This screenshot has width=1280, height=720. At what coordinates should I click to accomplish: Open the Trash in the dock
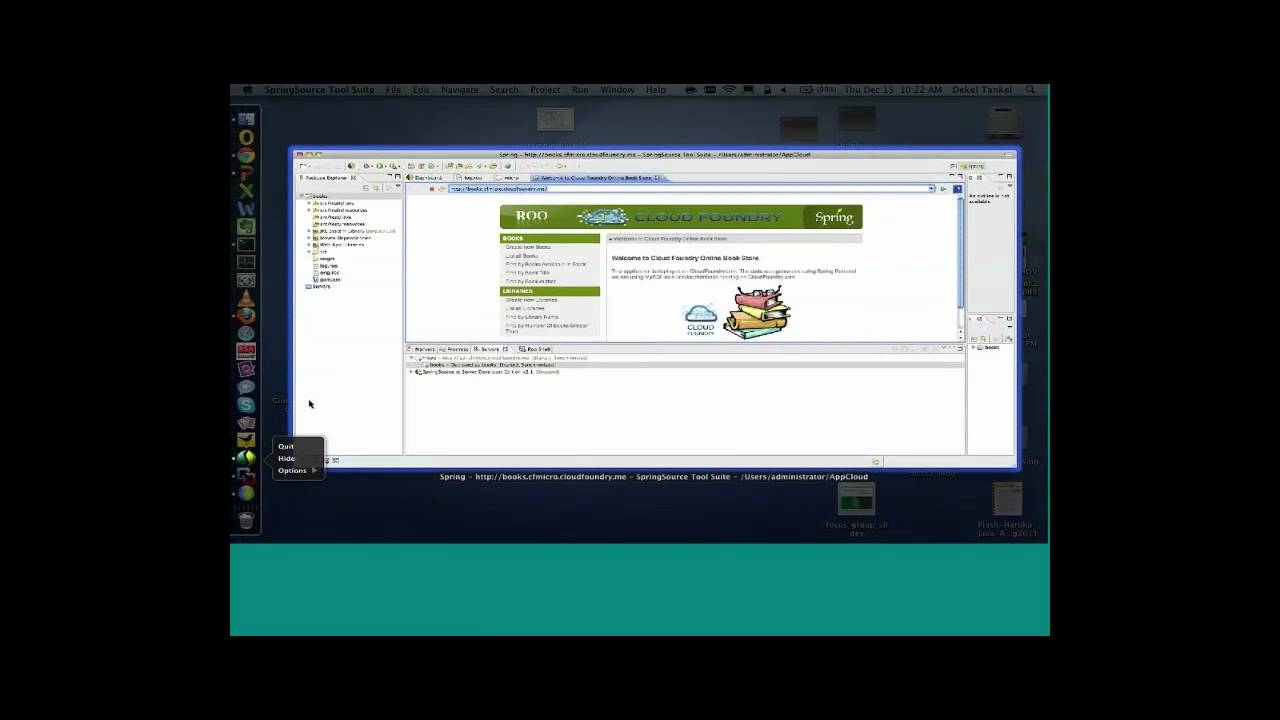tap(246, 520)
